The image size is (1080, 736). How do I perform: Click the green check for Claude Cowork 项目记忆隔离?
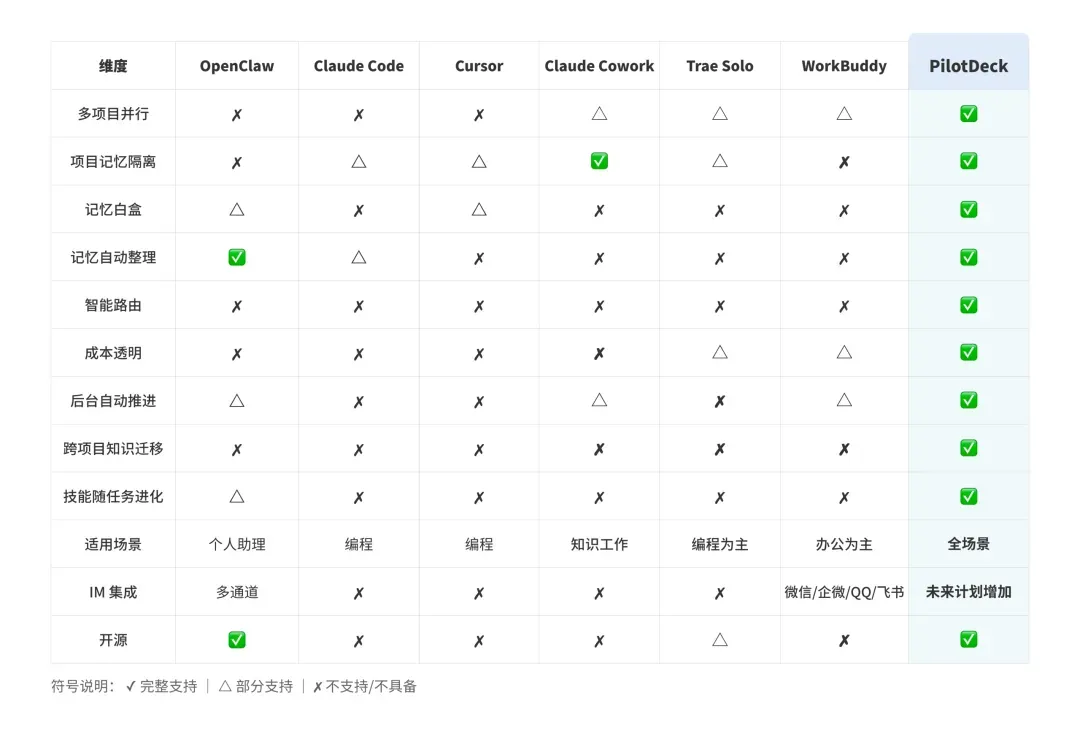(599, 161)
